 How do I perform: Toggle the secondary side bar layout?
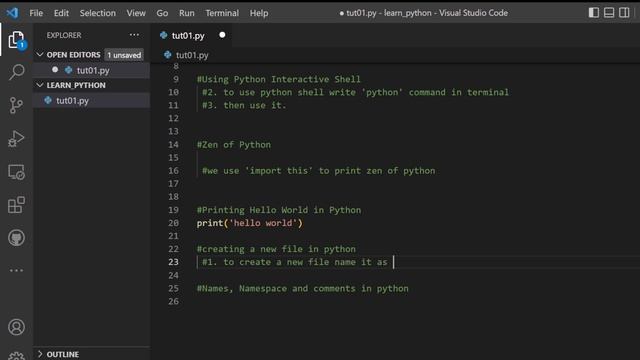[624, 13]
